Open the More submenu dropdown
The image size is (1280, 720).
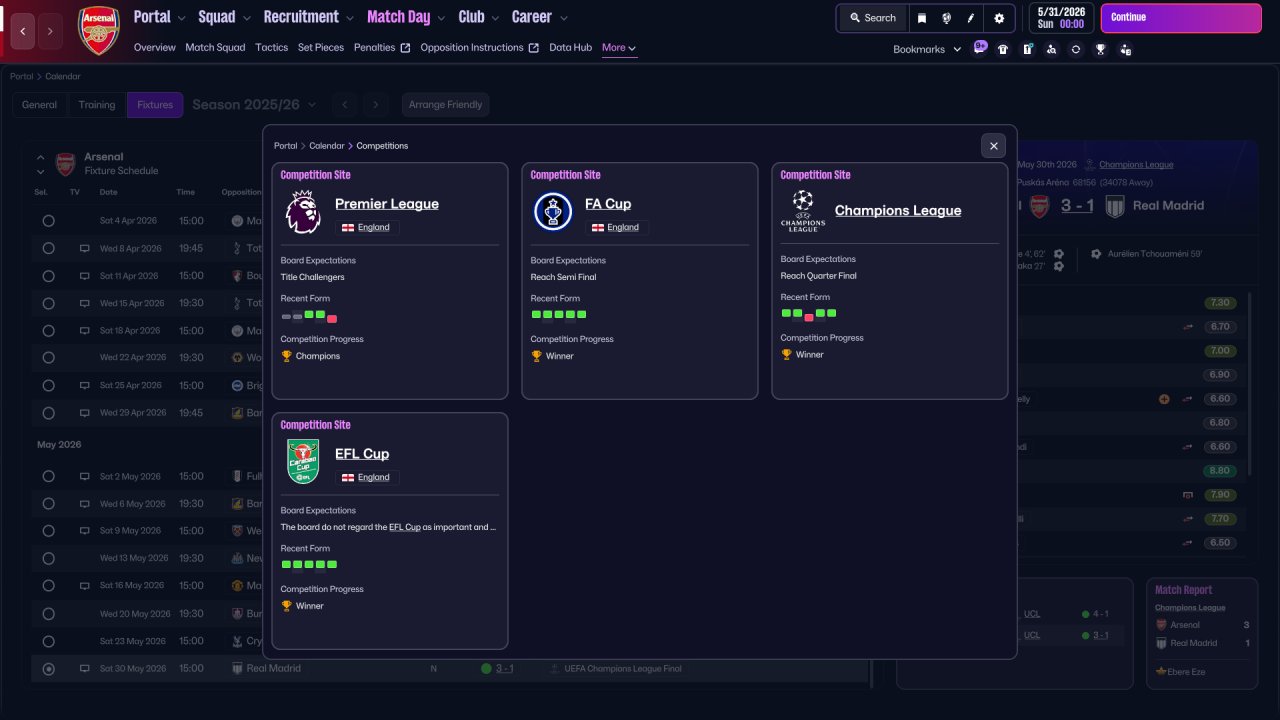[619, 48]
